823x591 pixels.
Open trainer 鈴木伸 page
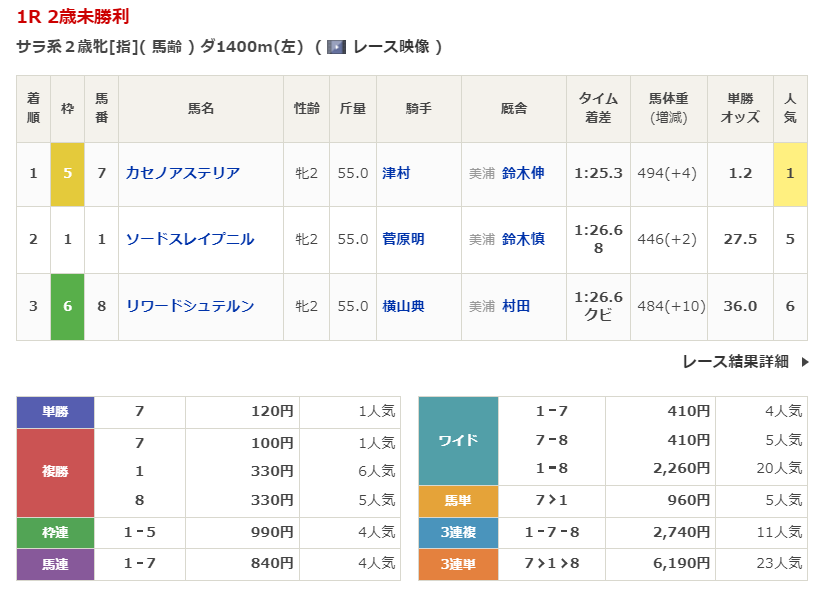523,173
